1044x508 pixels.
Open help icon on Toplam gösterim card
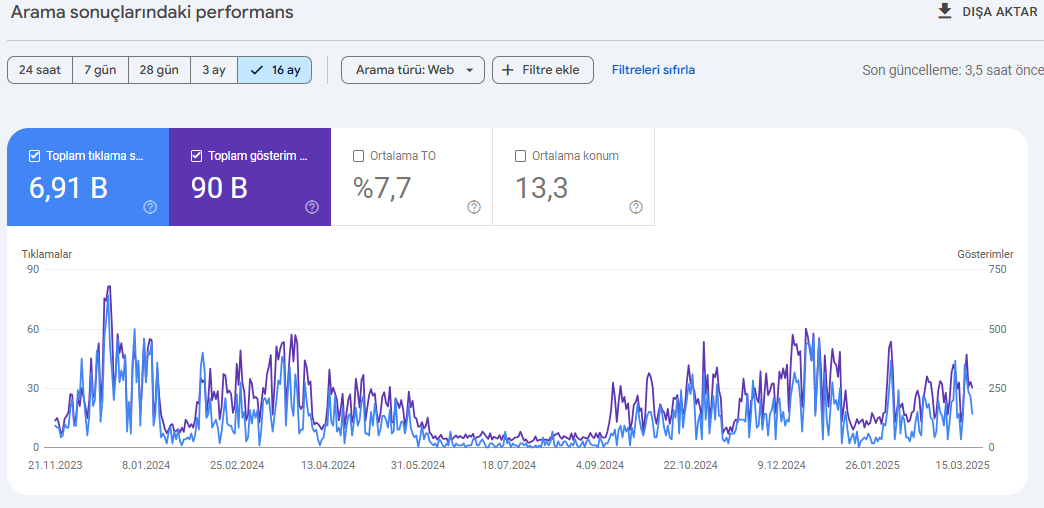[312, 207]
